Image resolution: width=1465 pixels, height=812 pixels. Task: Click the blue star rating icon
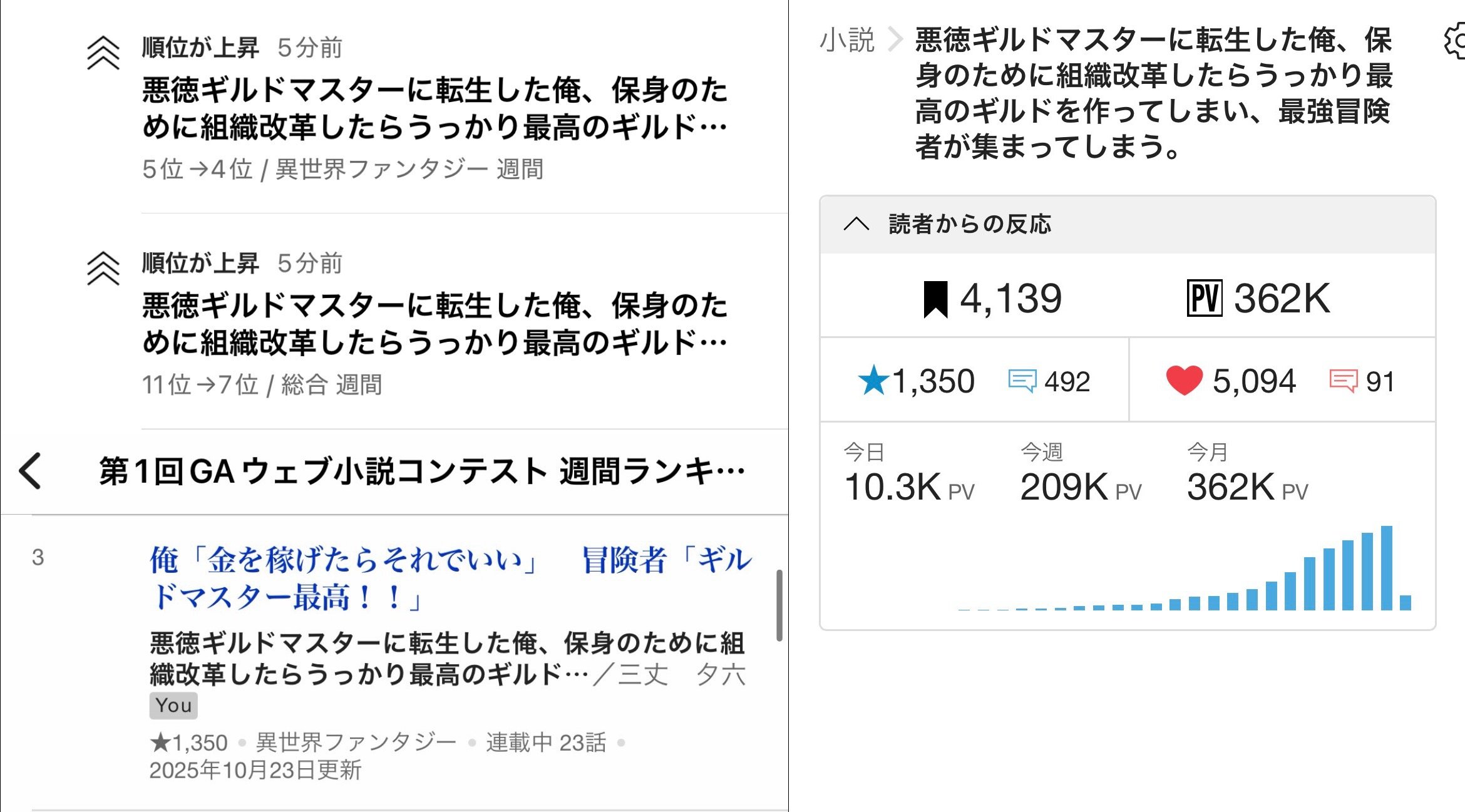click(x=873, y=381)
